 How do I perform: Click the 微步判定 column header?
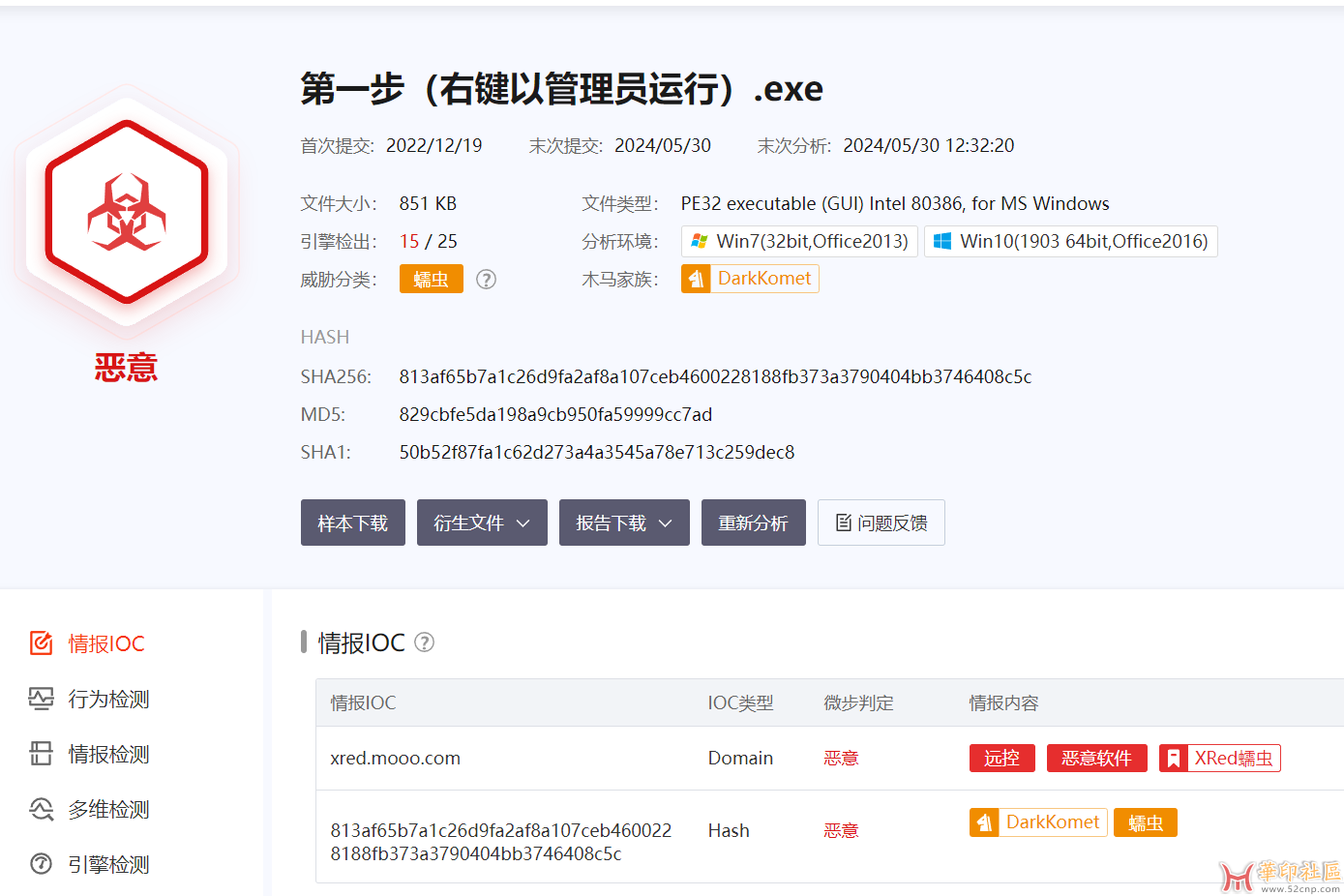coord(858,702)
